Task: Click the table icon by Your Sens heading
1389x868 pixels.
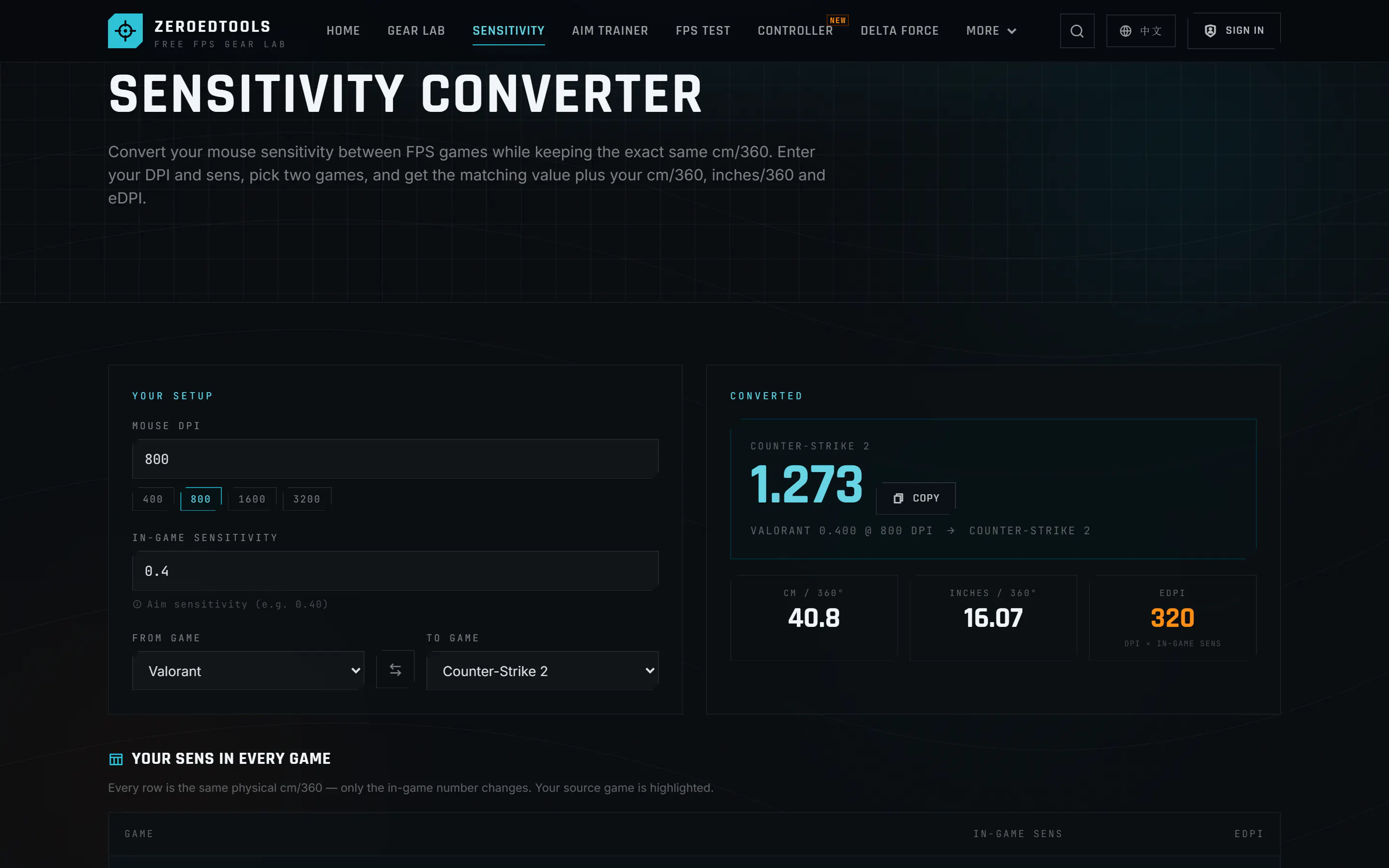Action: coord(116,759)
